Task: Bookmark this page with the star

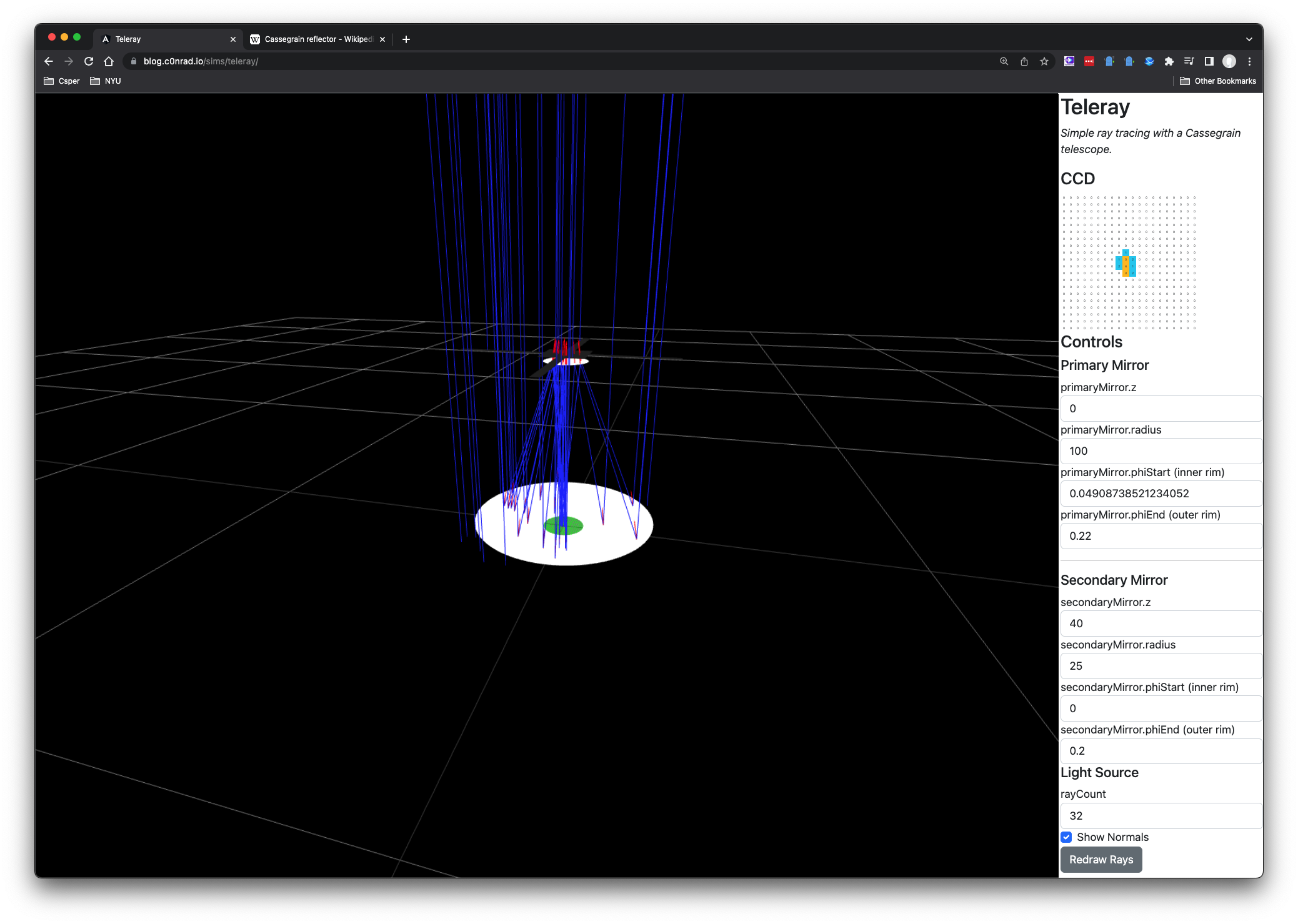Action: tap(1044, 61)
